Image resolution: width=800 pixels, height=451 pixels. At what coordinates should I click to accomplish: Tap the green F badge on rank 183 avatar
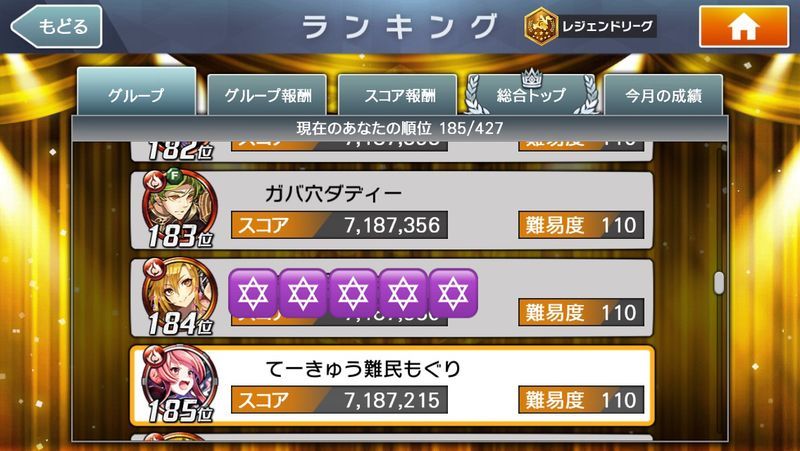tap(174, 176)
